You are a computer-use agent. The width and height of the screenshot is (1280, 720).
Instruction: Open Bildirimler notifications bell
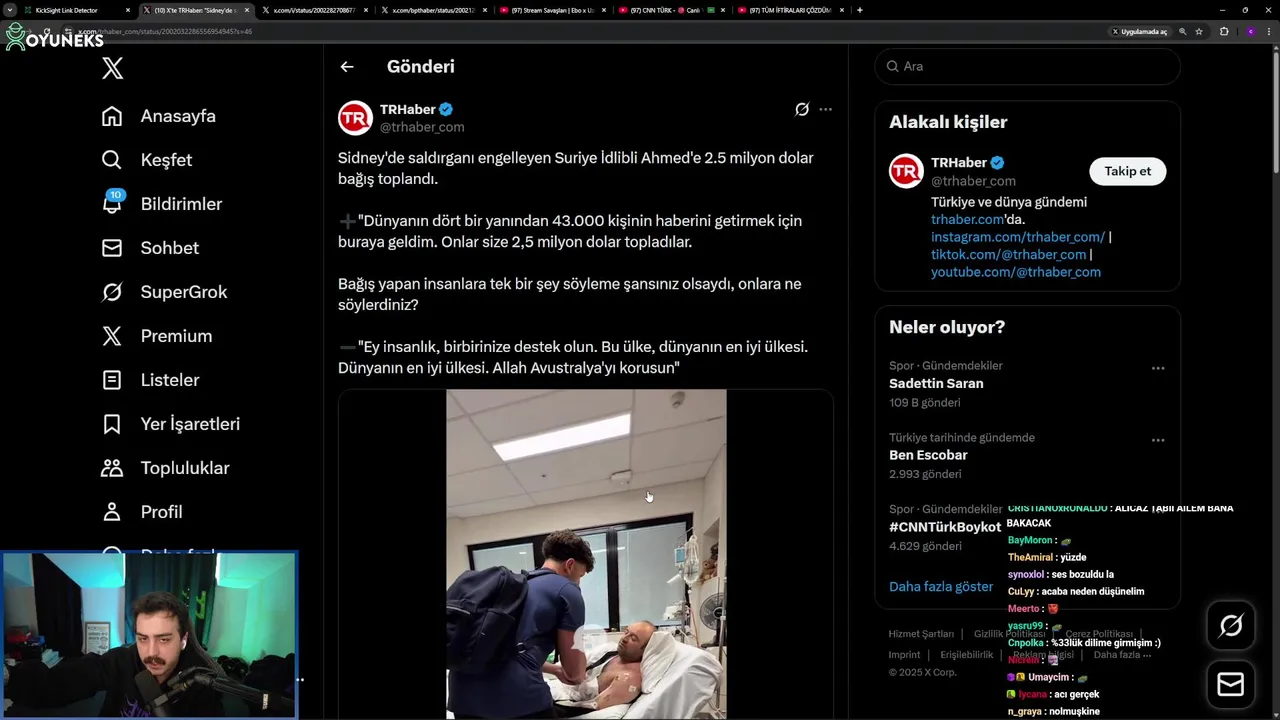point(162,204)
